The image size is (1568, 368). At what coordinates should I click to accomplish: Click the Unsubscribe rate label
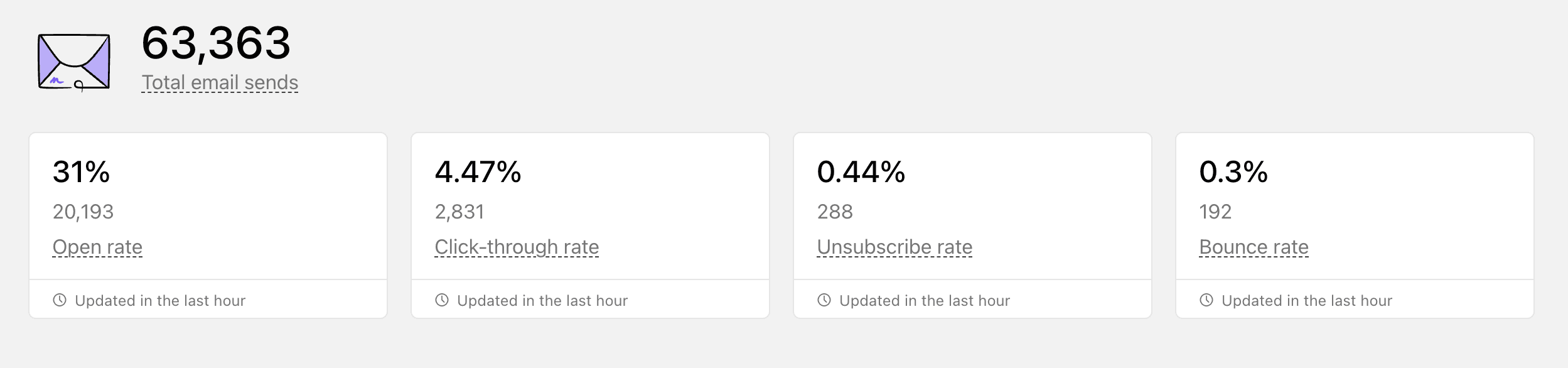[894, 247]
